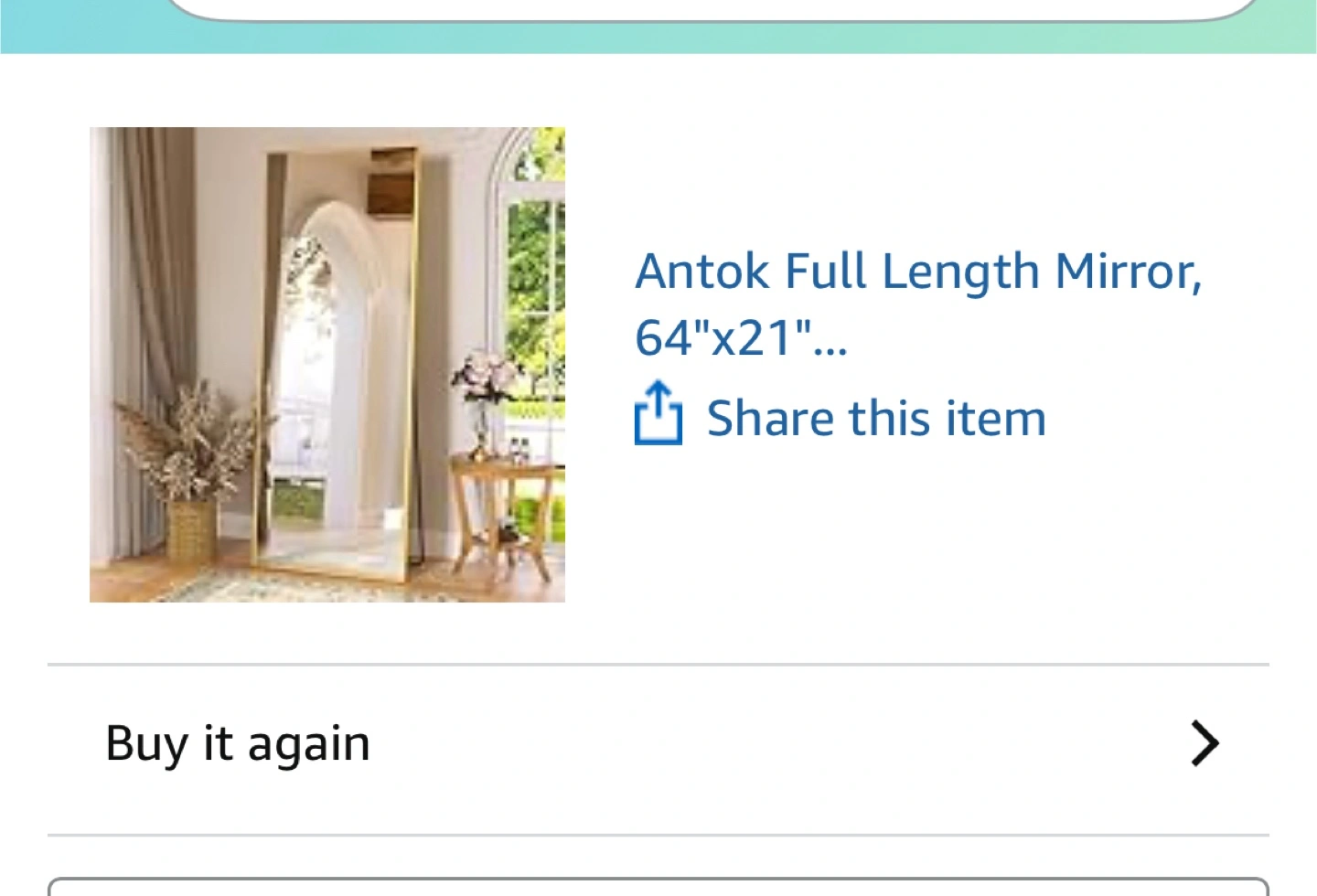Tap the word Share beside the upload icon
The width and height of the screenshot is (1317, 896).
(770, 418)
